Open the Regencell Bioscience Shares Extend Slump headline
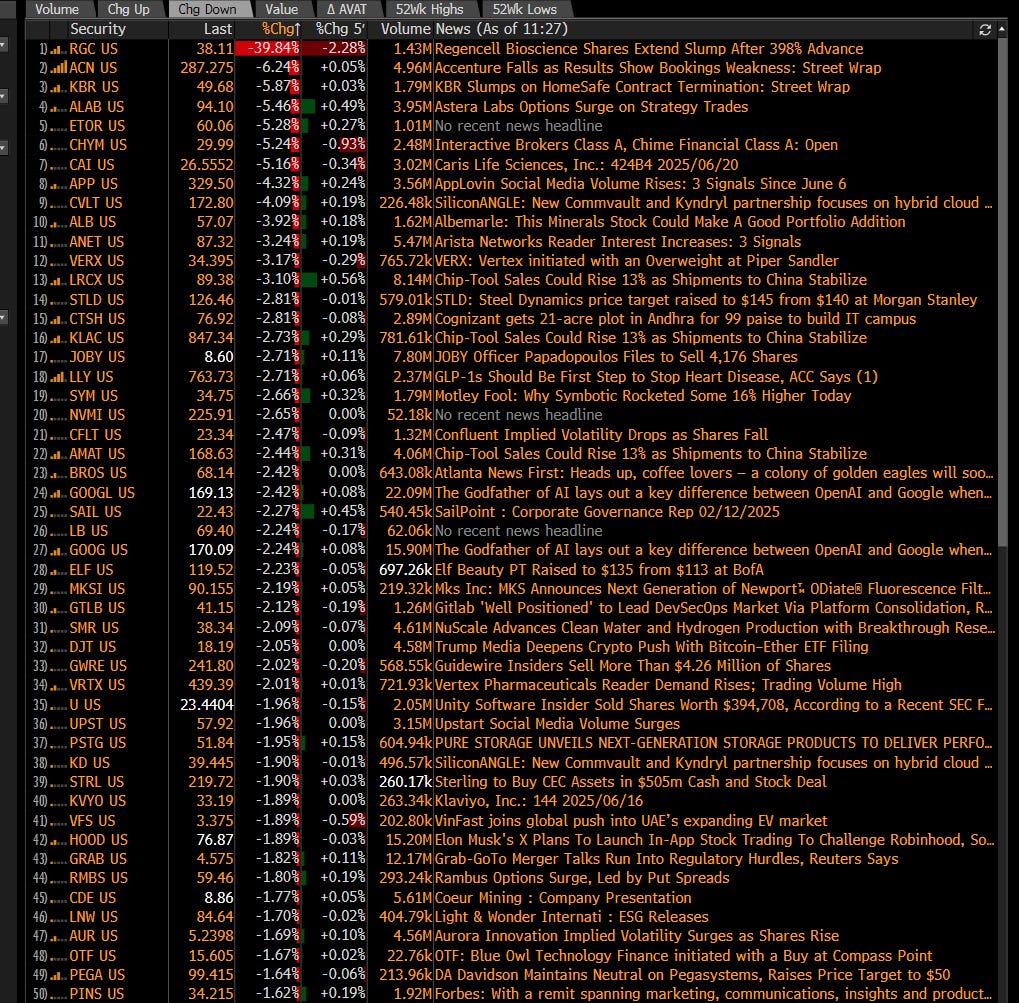1019x1003 pixels. click(x=649, y=49)
